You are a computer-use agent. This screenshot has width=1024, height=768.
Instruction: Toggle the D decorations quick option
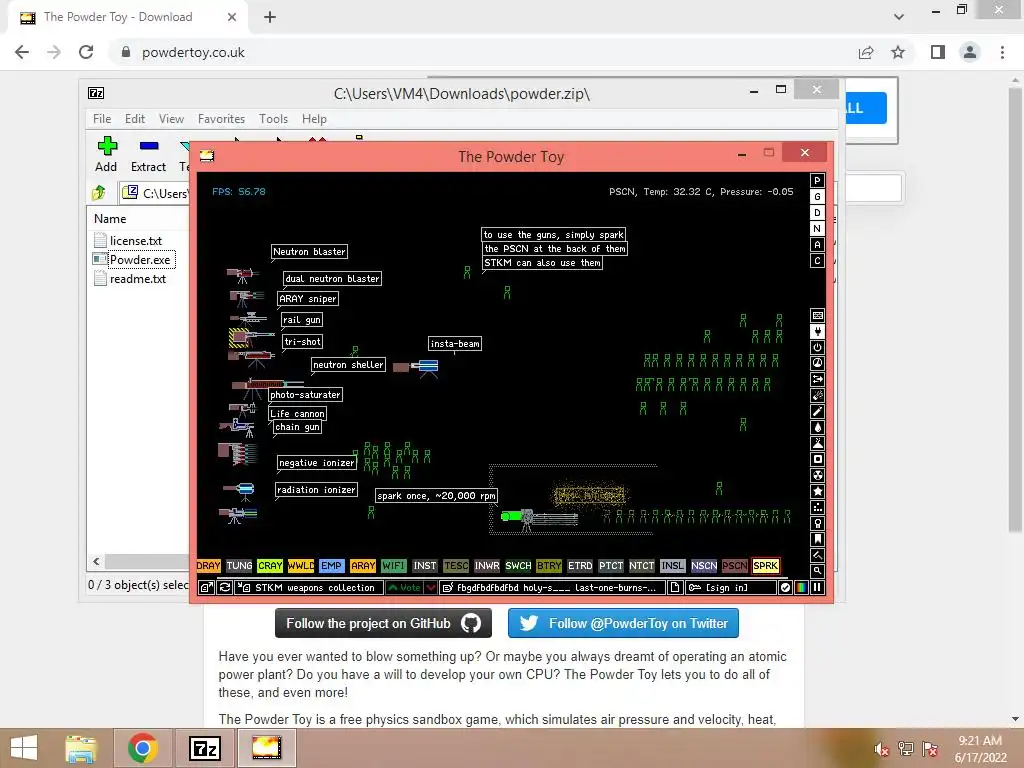tap(817, 213)
